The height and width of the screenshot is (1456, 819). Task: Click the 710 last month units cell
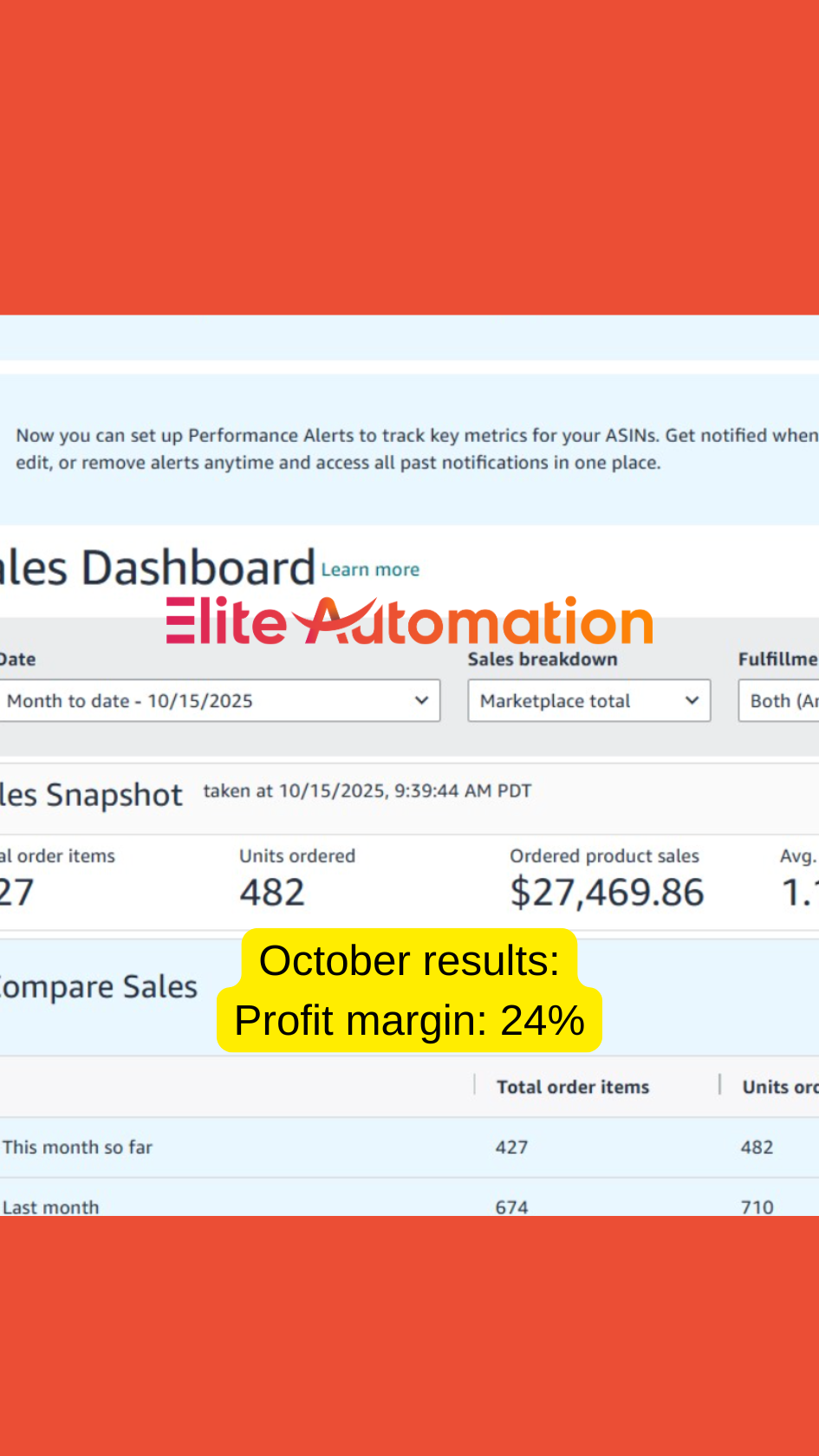point(757,1206)
